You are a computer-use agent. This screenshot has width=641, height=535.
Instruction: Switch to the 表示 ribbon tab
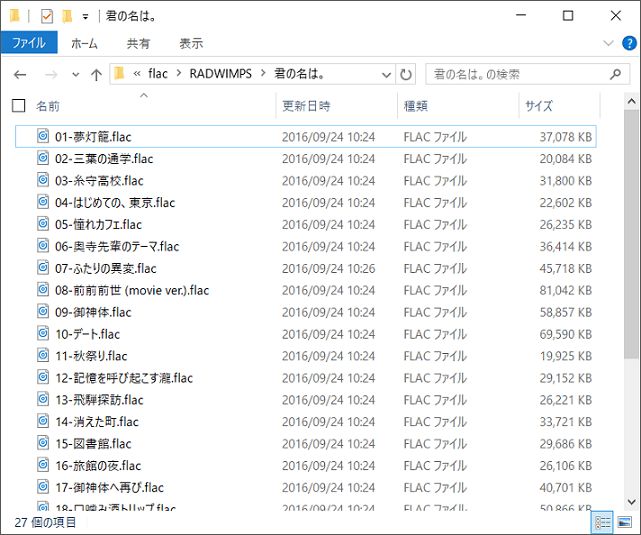click(x=191, y=43)
